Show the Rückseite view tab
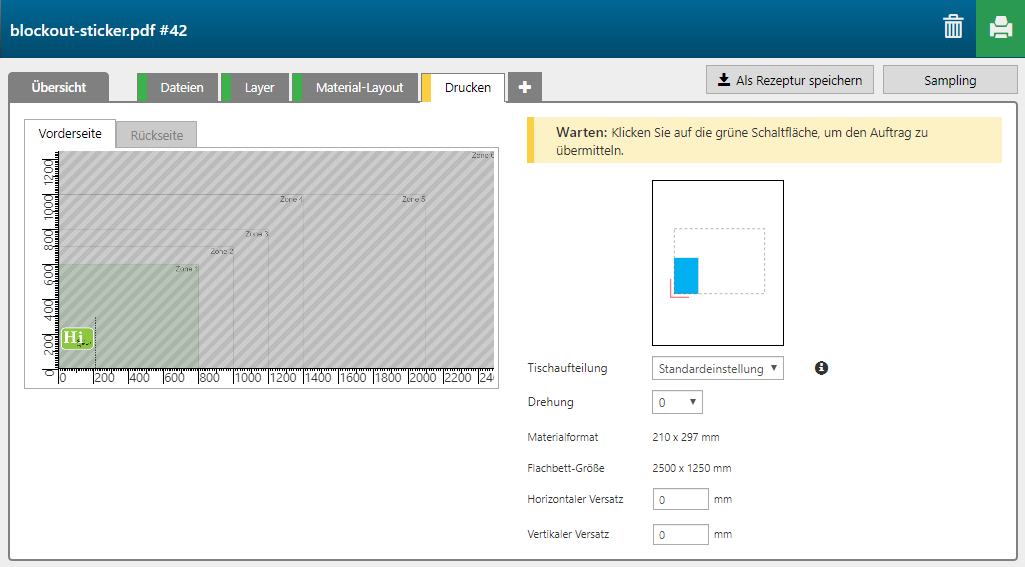 click(156, 135)
